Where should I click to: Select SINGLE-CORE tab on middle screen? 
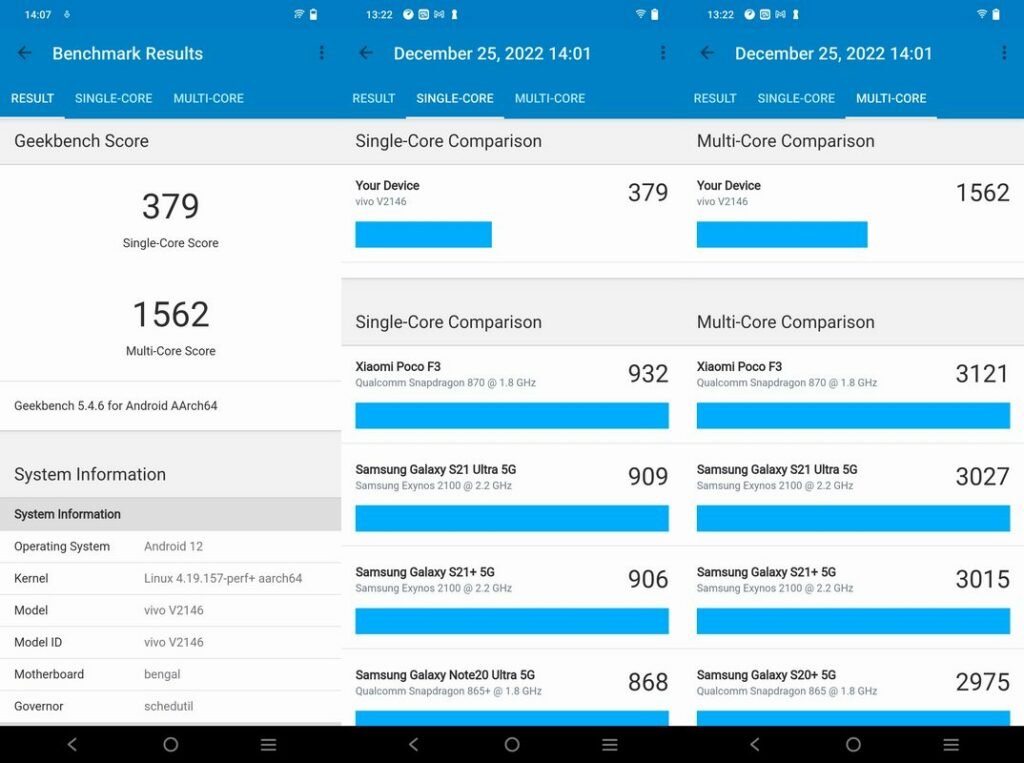[455, 99]
